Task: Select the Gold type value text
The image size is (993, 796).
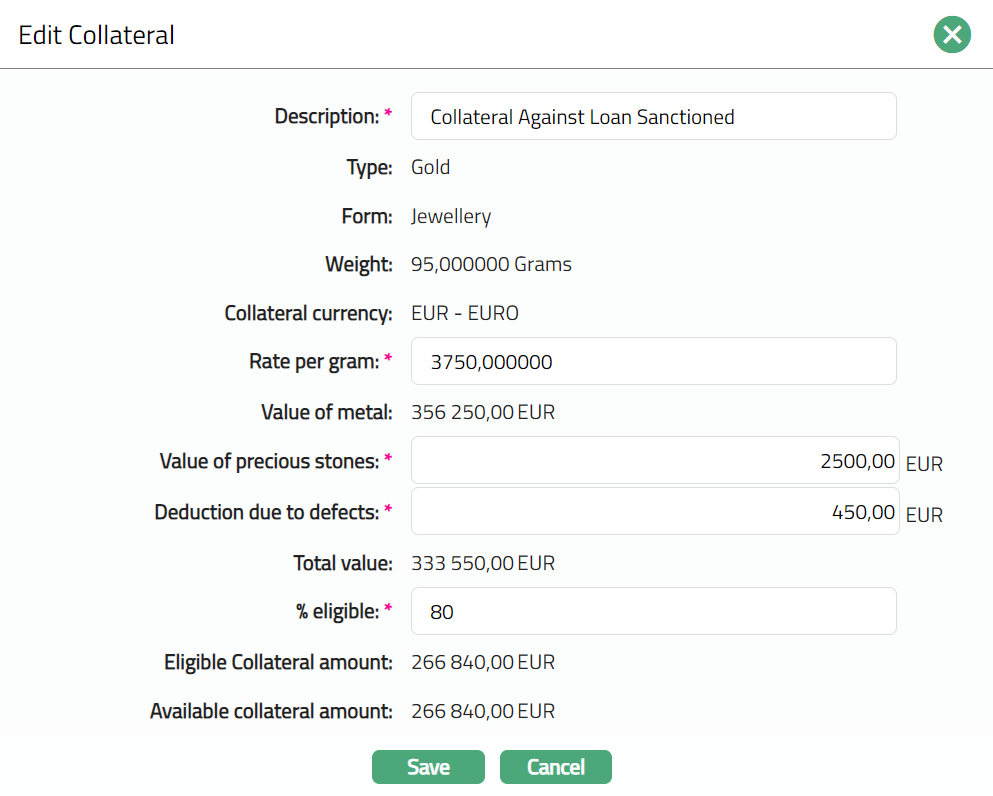Action: pos(431,167)
